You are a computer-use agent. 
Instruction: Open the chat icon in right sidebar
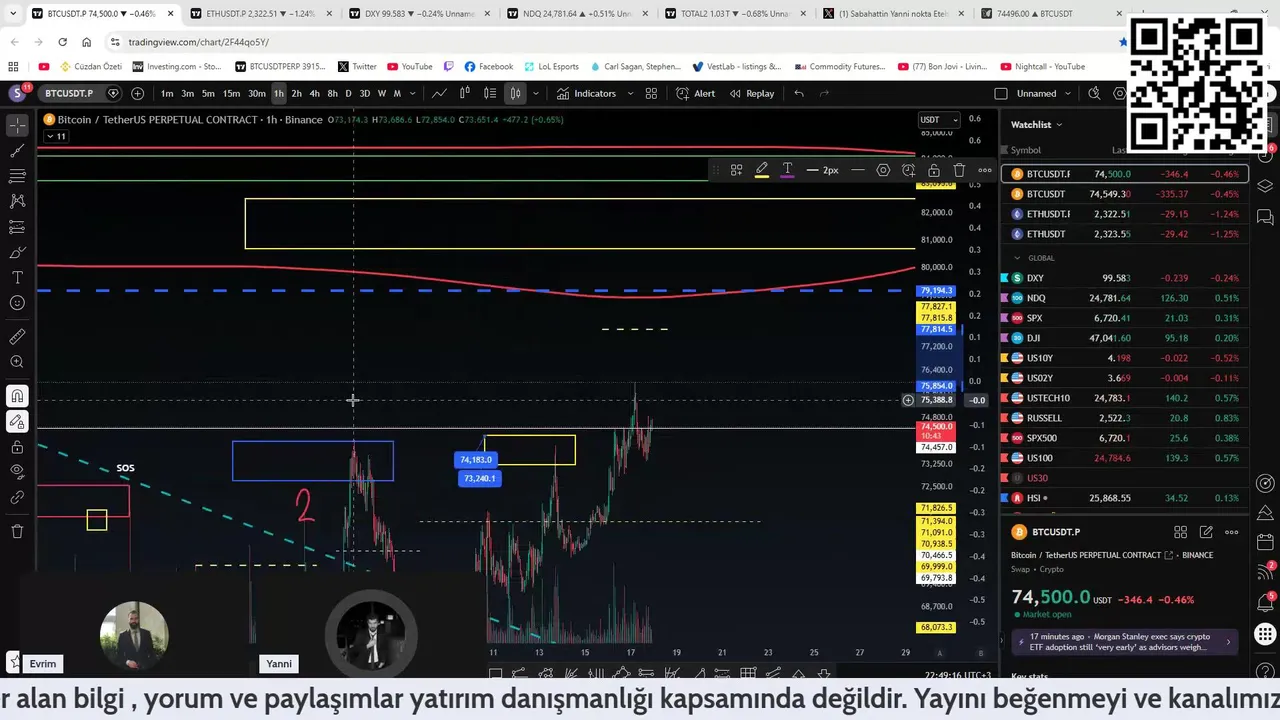coord(1265,217)
